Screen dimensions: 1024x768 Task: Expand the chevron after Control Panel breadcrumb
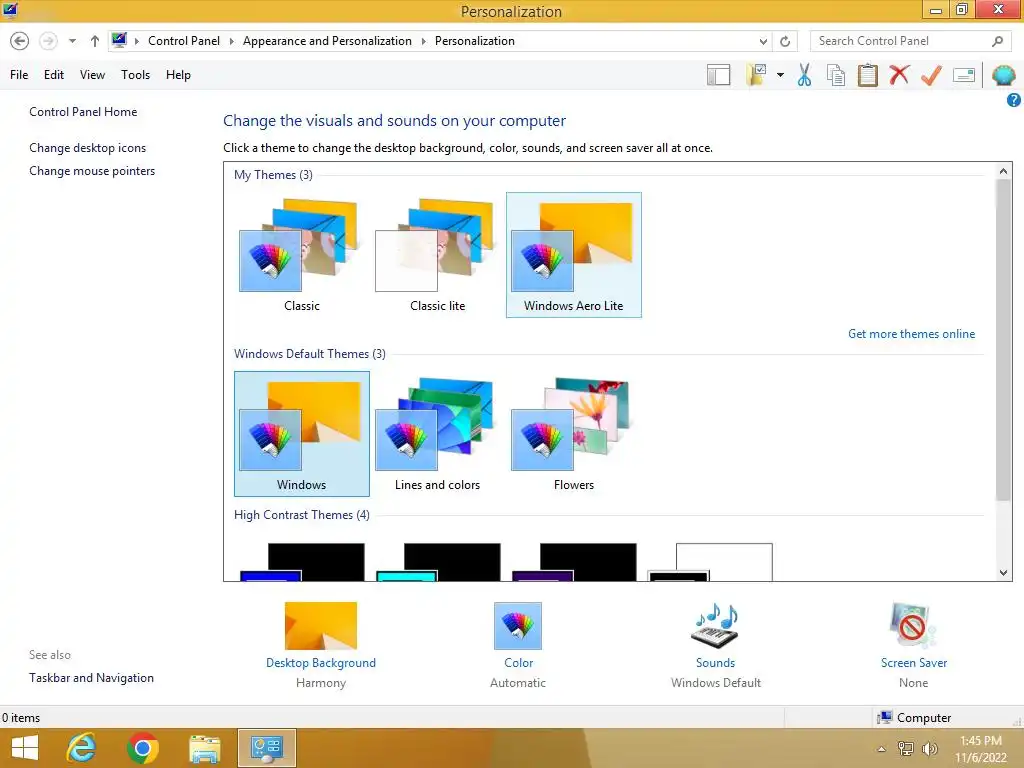pyautogui.click(x=231, y=41)
